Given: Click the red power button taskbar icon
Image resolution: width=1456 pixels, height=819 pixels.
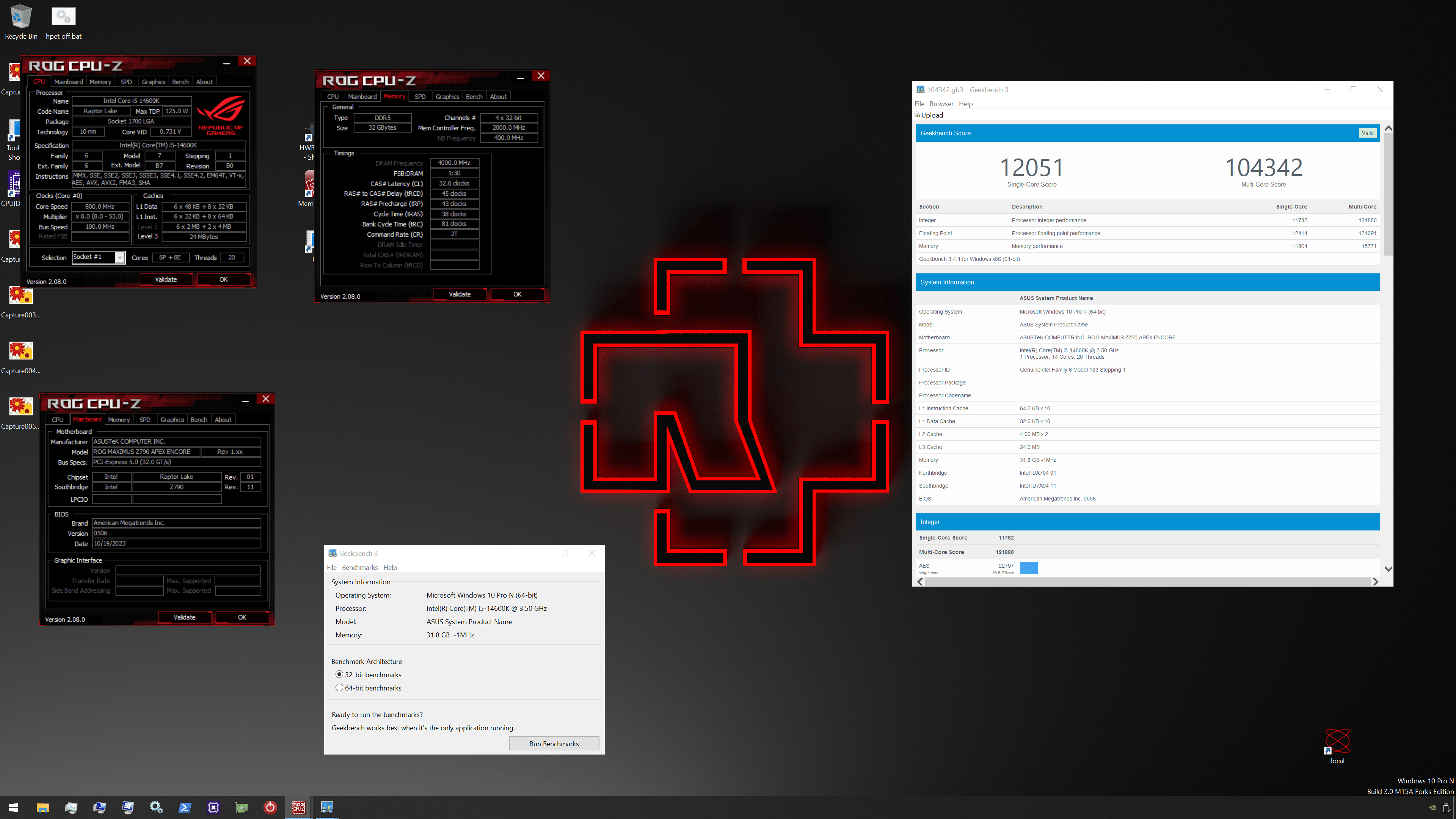Looking at the screenshot, I should (270, 807).
